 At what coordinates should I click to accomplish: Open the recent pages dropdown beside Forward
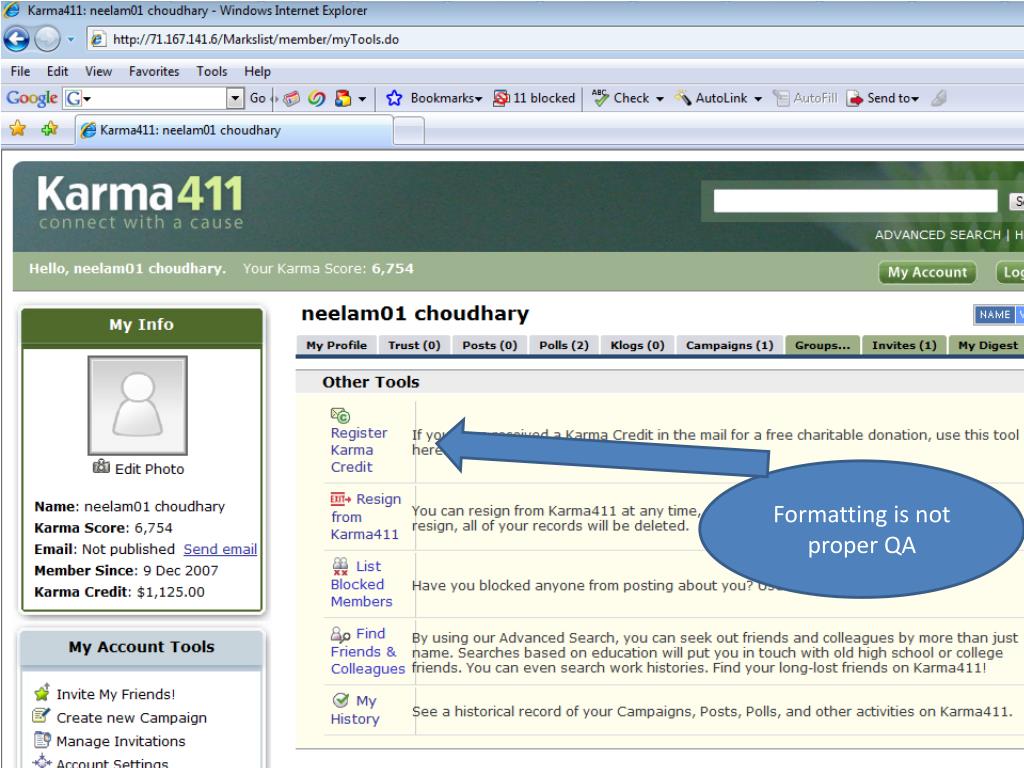tap(71, 40)
